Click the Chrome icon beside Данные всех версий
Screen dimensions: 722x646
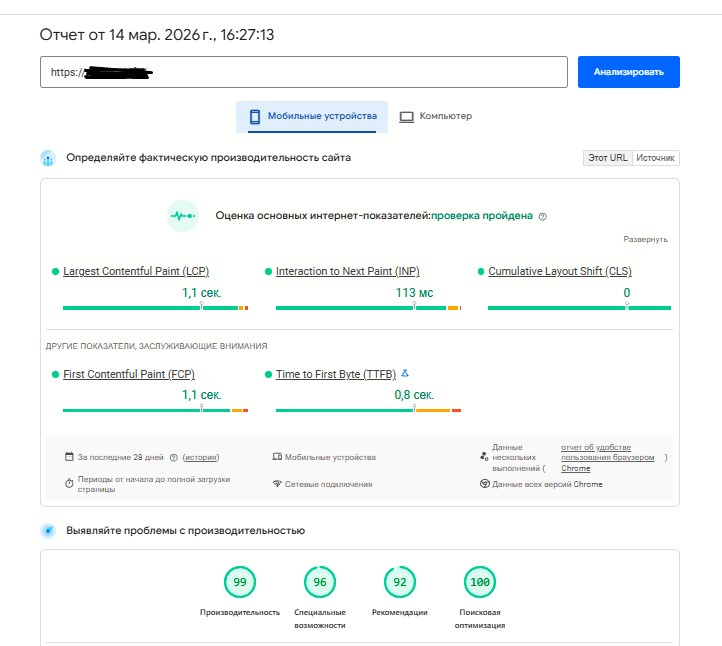point(484,483)
